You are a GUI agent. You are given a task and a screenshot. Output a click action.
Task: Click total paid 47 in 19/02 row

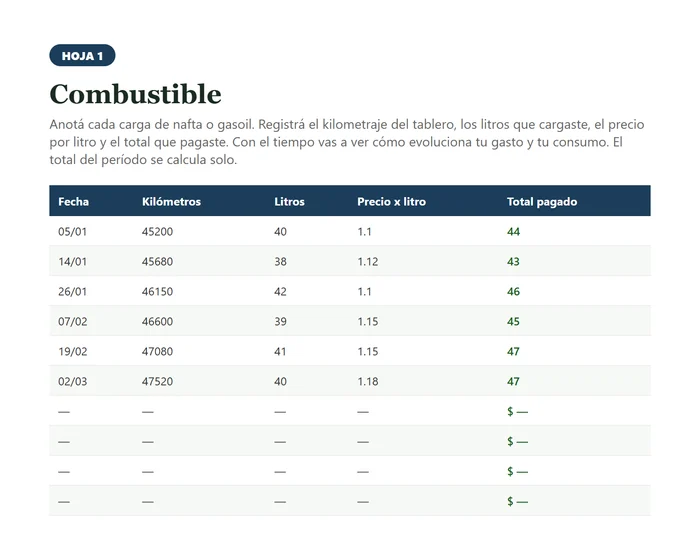point(513,351)
